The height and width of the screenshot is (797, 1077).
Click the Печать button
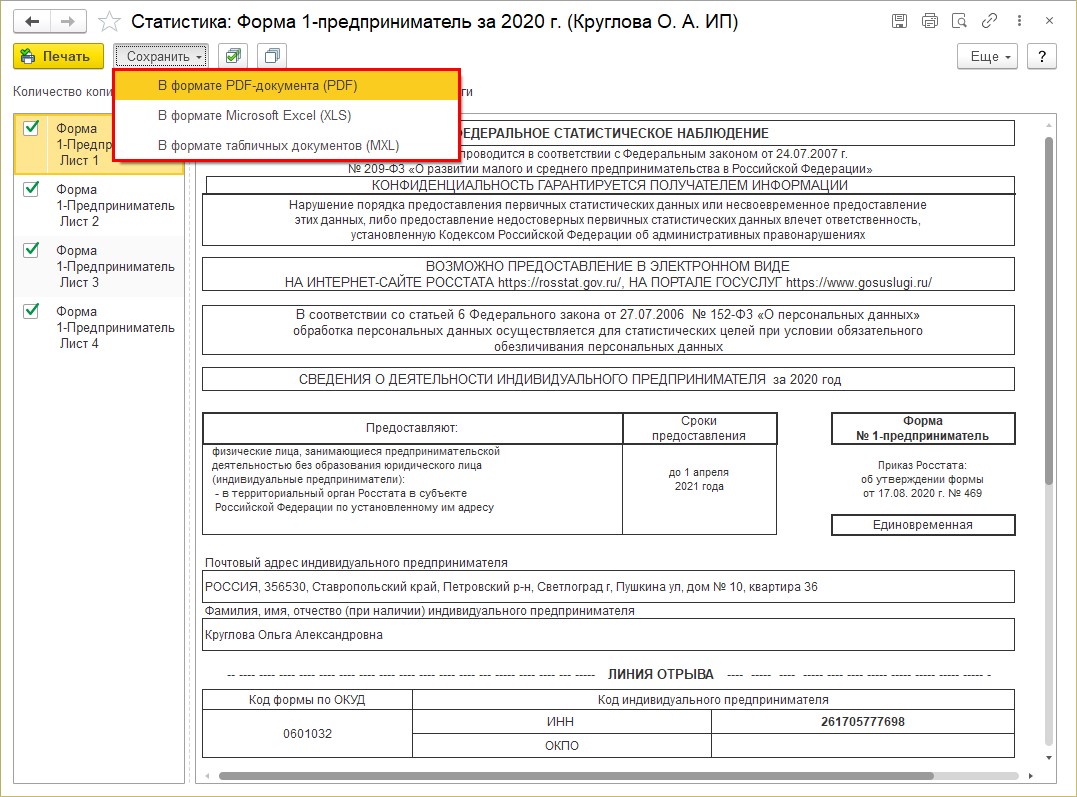point(58,56)
